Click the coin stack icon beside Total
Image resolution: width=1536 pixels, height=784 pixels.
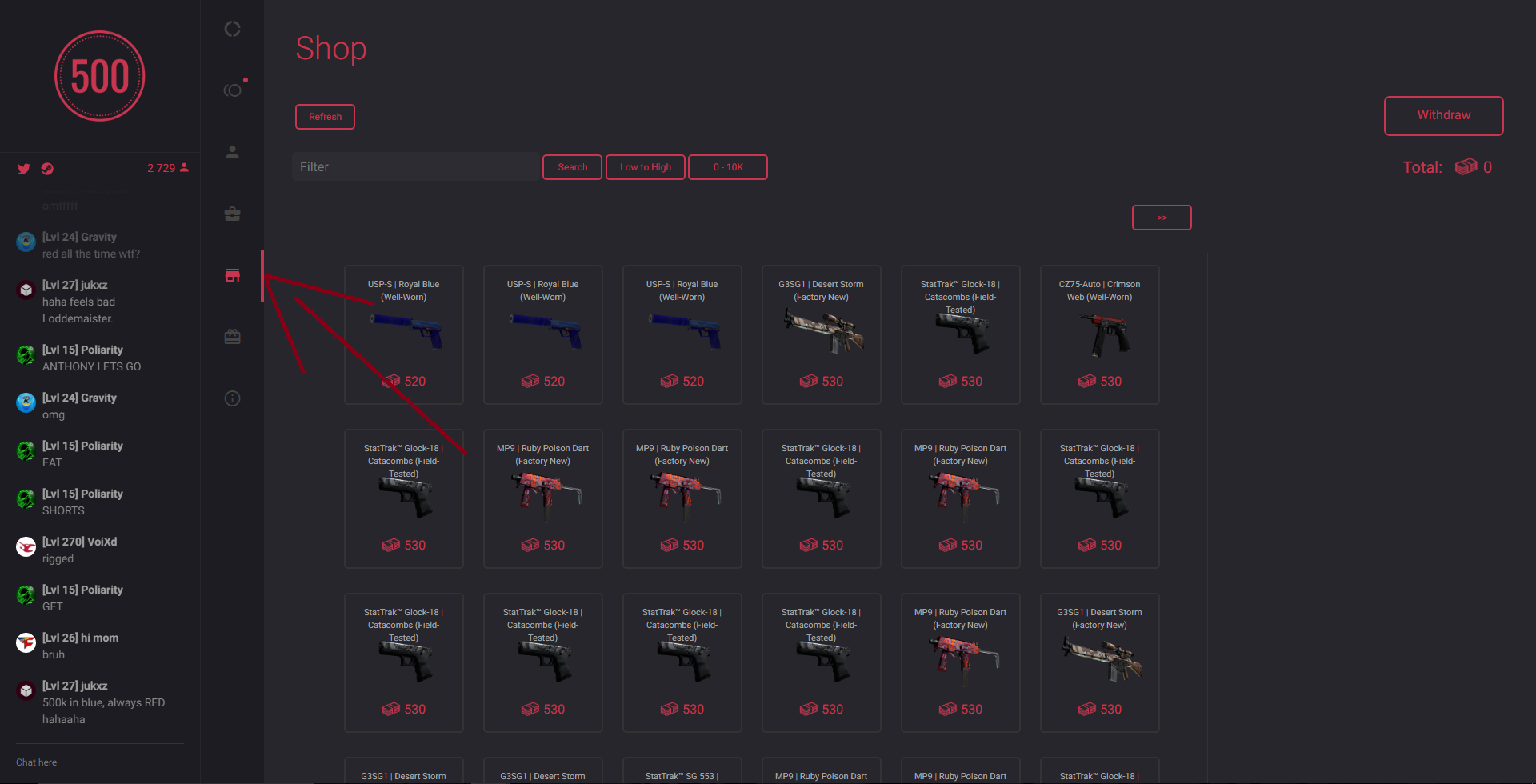pyautogui.click(x=1466, y=167)
